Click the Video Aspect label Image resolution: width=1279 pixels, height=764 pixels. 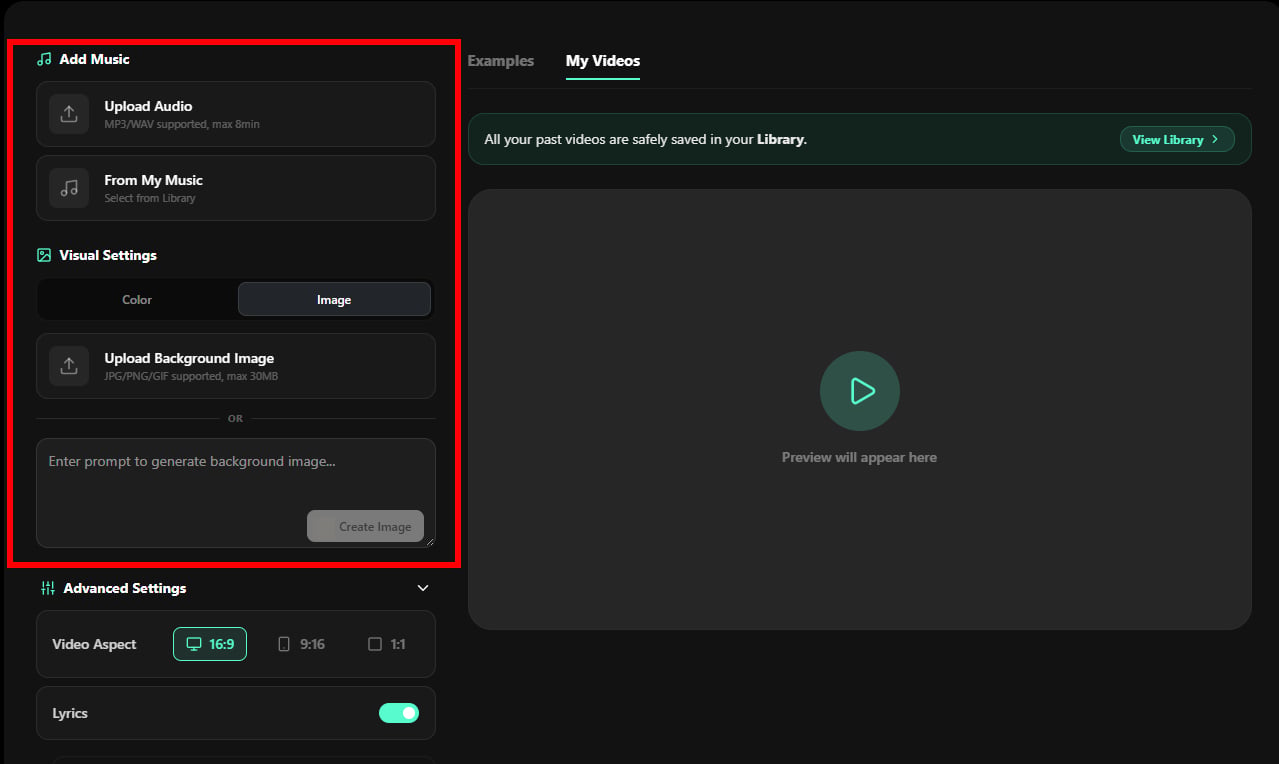click(x=94, y=644)
